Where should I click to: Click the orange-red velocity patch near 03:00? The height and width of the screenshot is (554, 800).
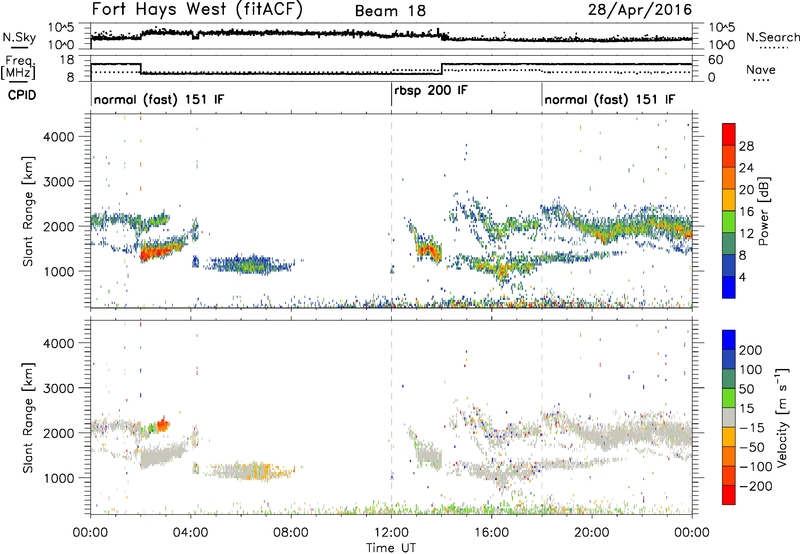(x=162, y=424)
